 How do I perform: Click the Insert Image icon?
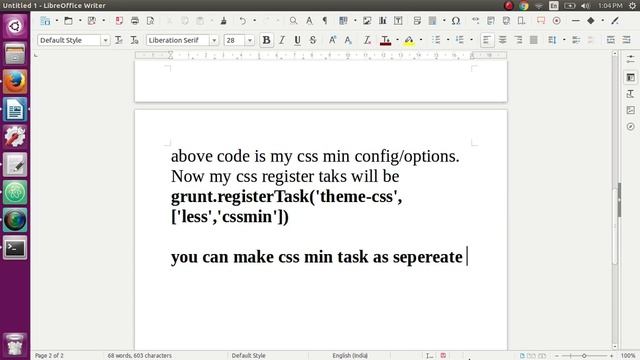pos(367,21)
